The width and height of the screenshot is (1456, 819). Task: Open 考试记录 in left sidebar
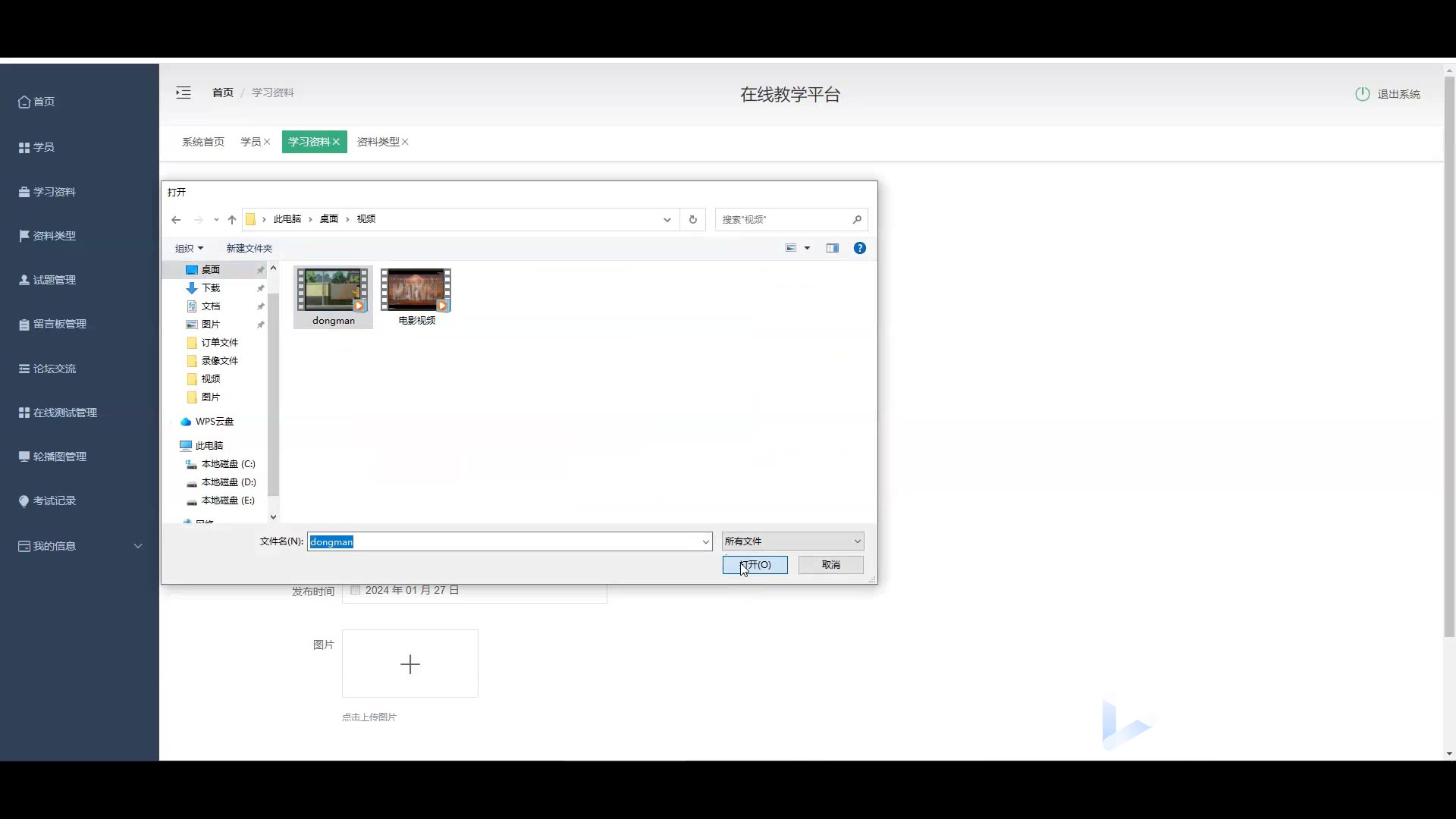tap(47, 500)
